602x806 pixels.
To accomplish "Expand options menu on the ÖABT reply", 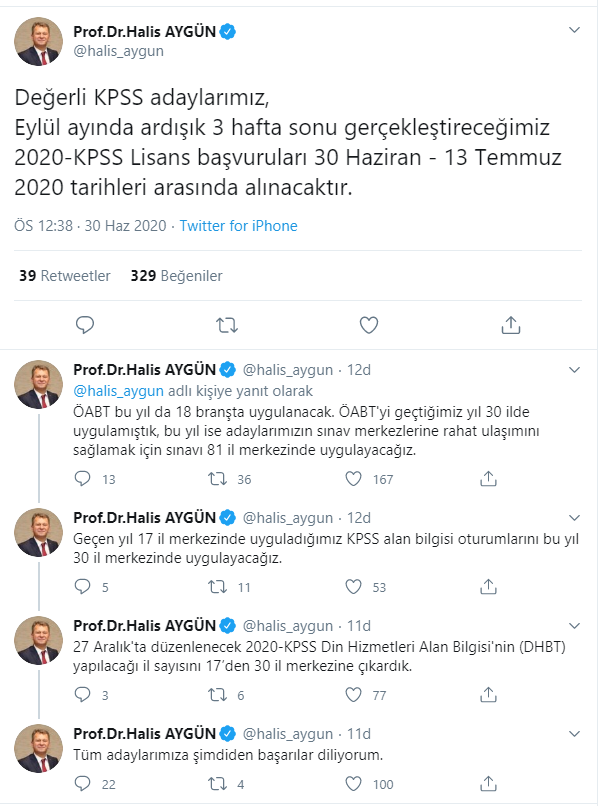I will click(x=574, y=370).
